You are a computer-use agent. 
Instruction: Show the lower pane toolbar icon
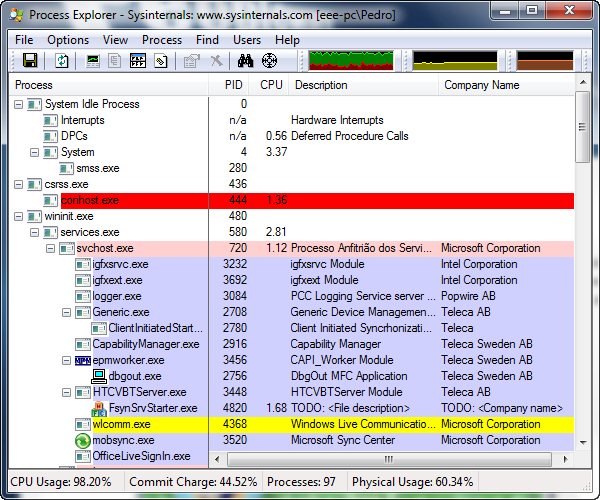click(x=138, y=60)
